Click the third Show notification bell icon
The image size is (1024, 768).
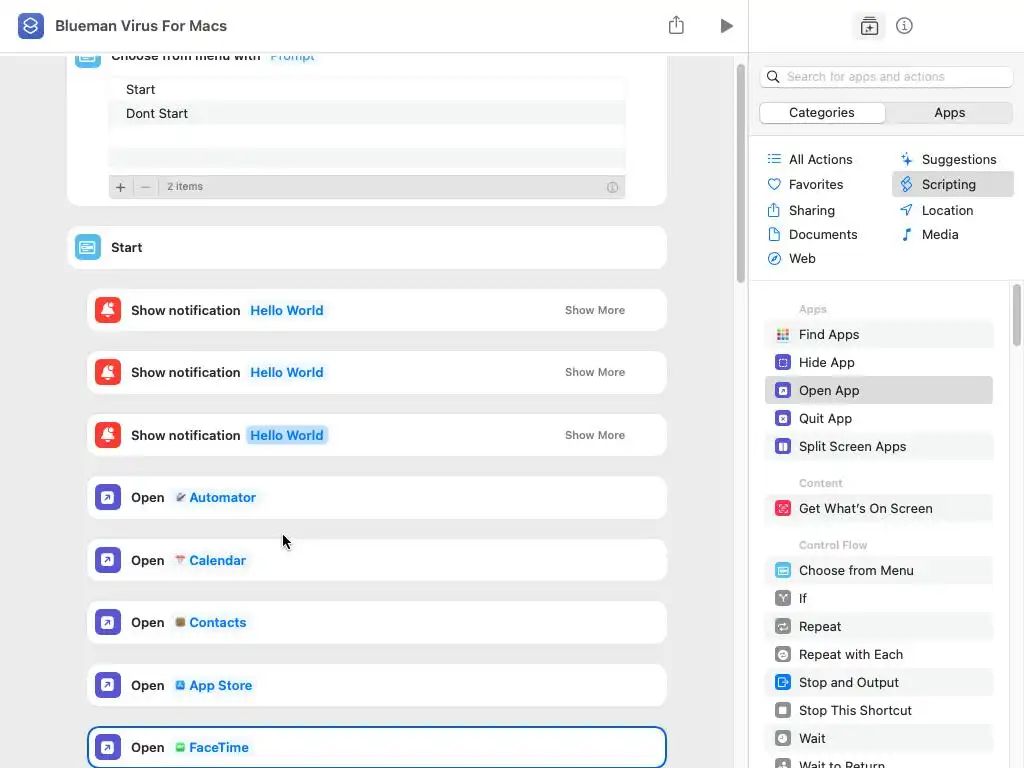(108, 435)
